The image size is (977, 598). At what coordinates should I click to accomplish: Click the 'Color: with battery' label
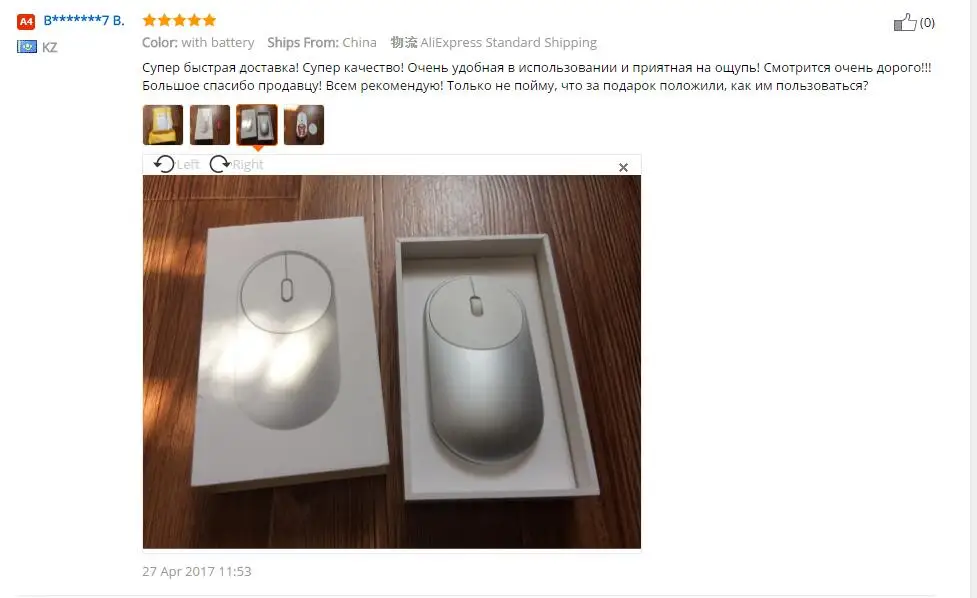[198, 42]
